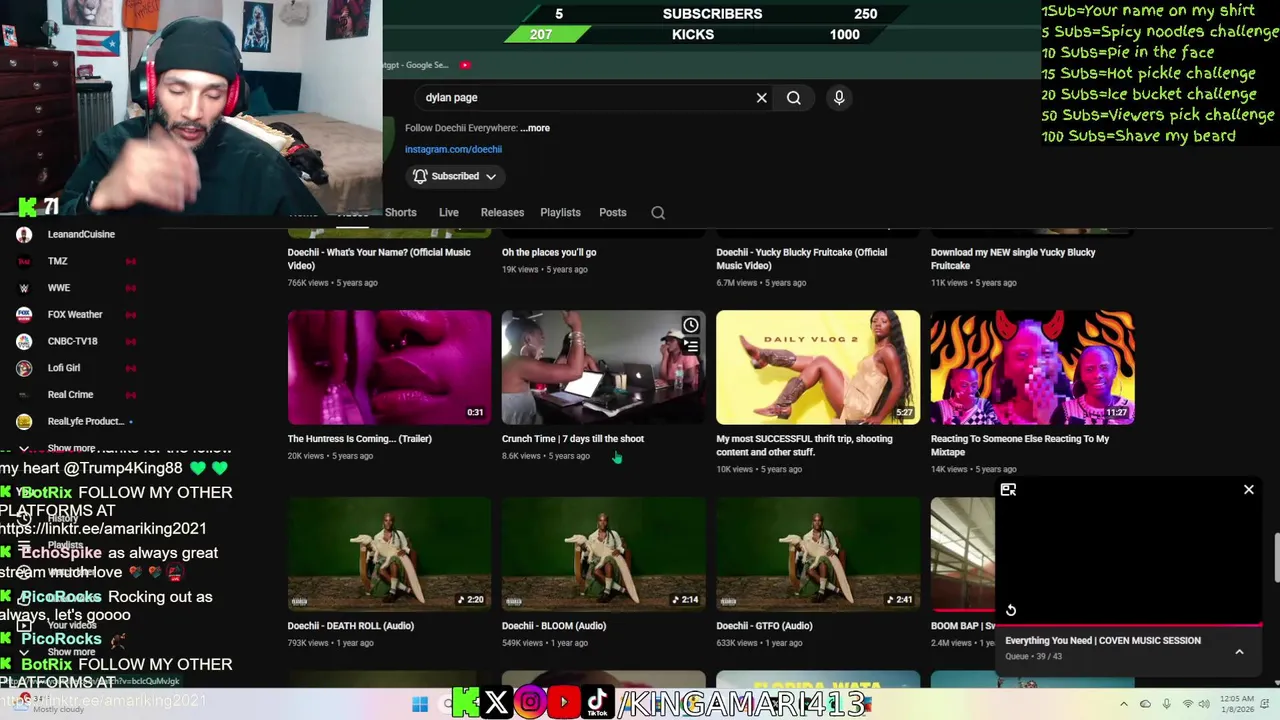Close the miniplayer
Viewport: 1280px width, 720px height.
(x=1248, y=490)
